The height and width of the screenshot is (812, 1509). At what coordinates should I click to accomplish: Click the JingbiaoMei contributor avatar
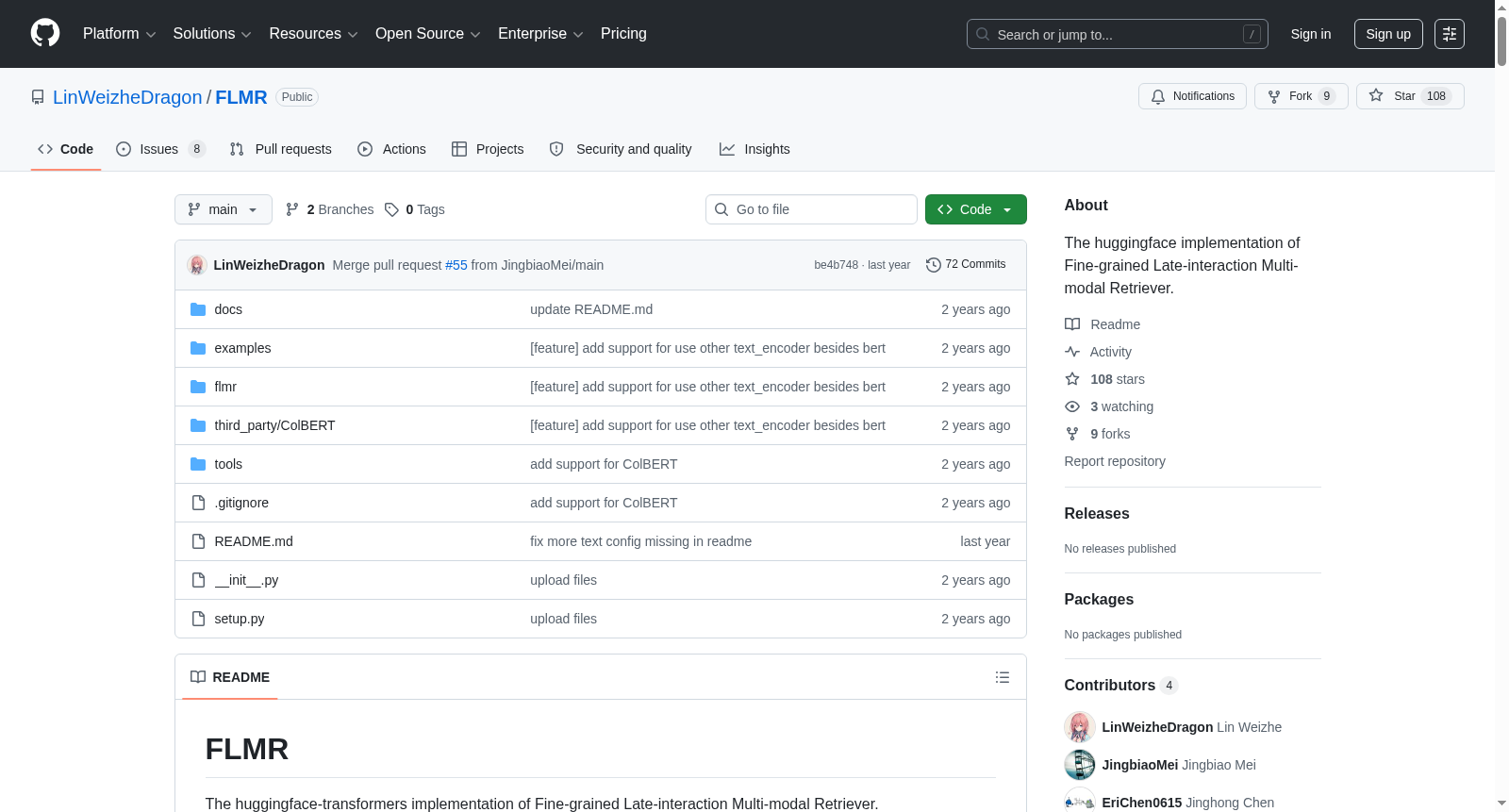pos(1080,765)
